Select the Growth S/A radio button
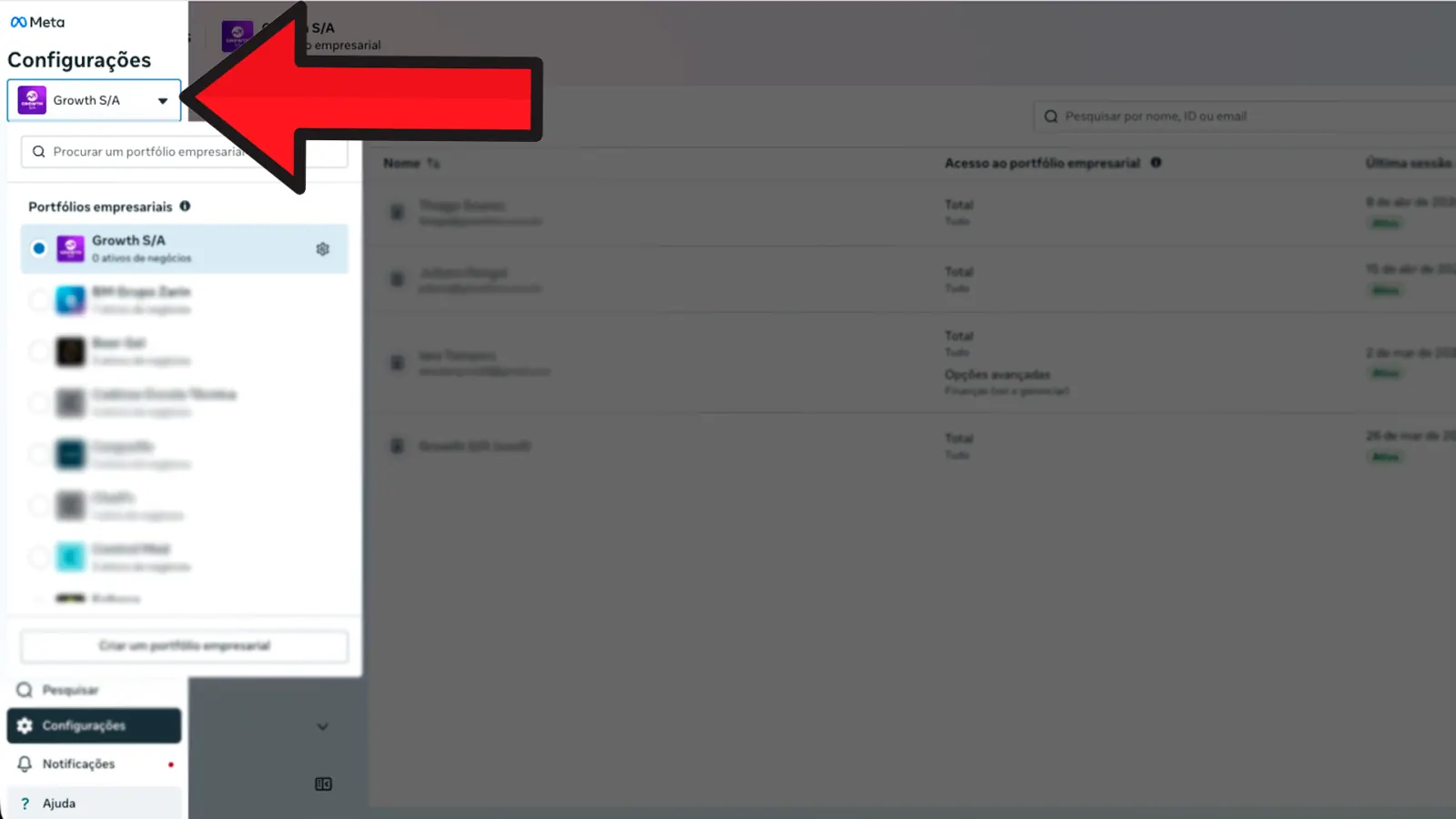The height and width of the screenshot is (819, 1456). click(39, 248)
